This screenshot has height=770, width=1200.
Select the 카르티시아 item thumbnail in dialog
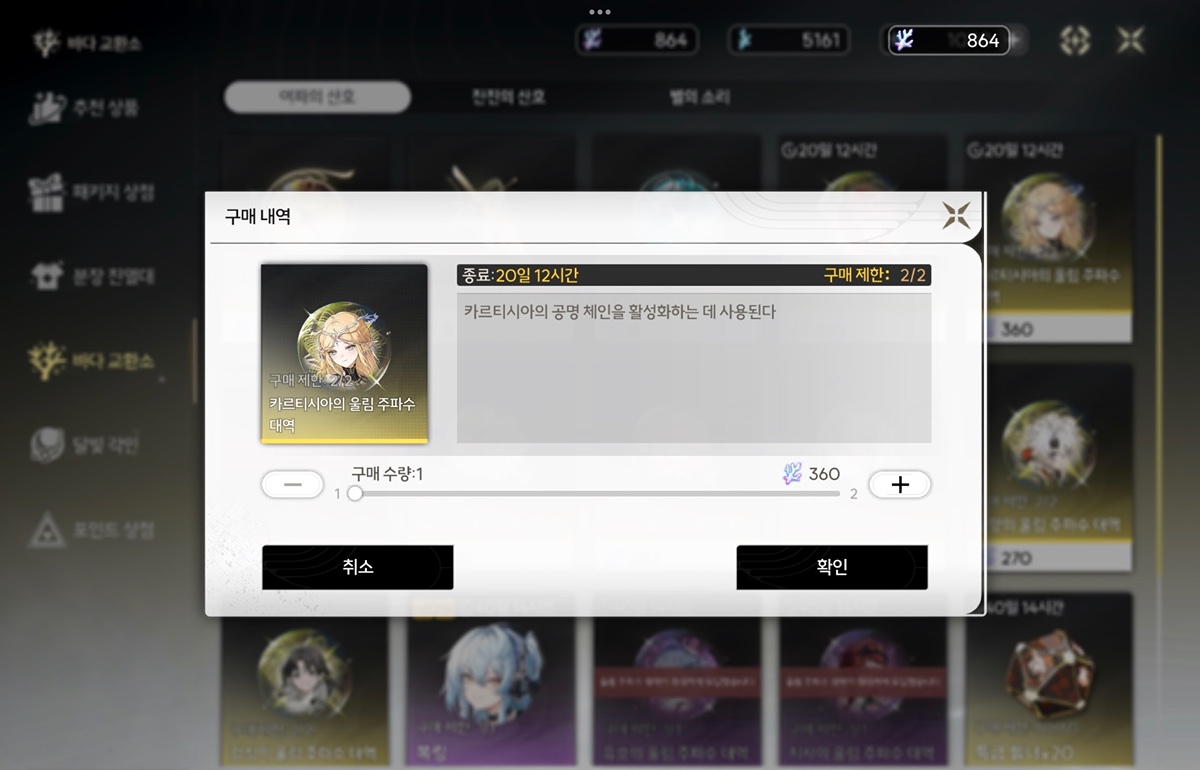pos(344,354)
